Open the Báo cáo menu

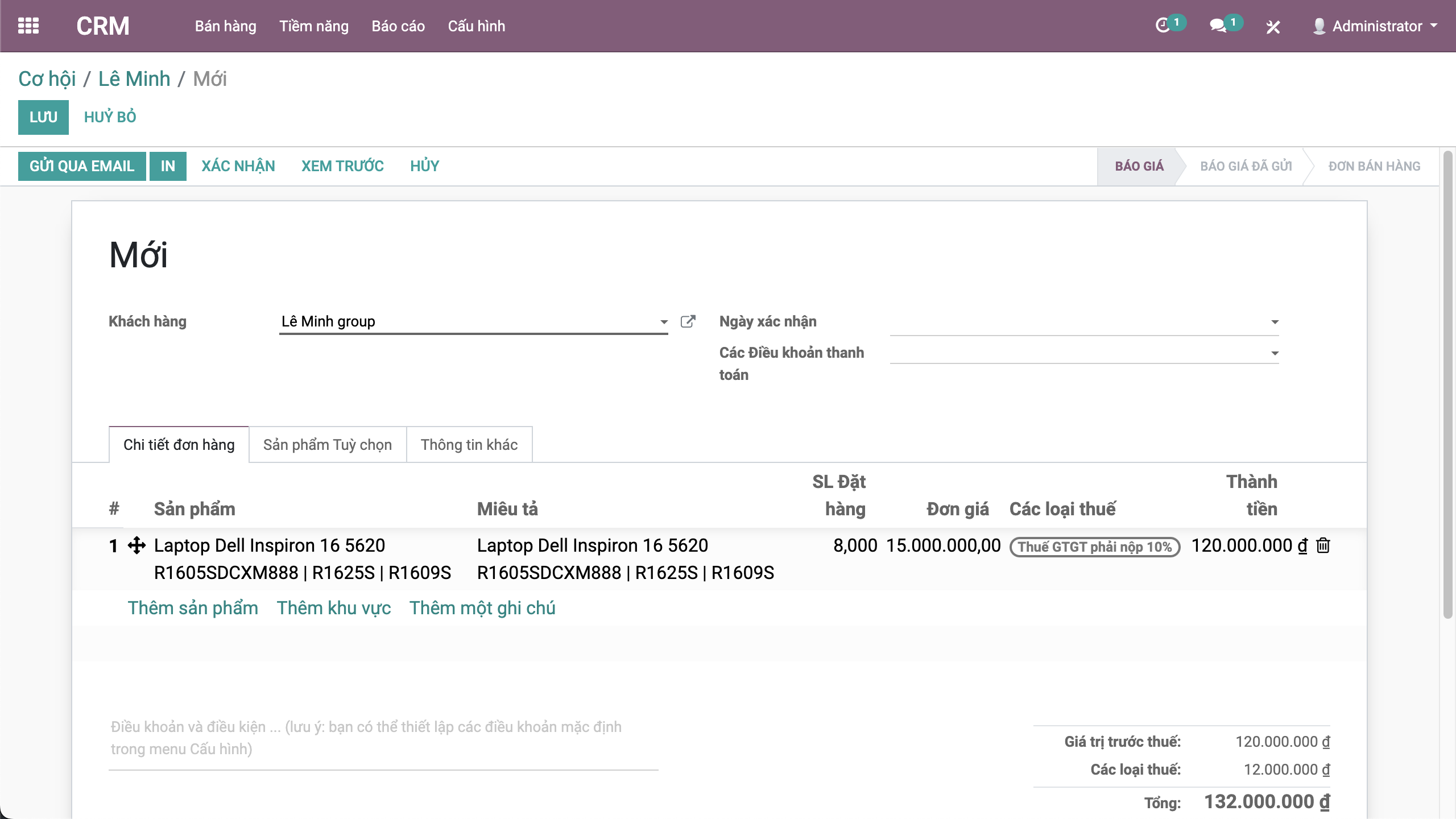[x=398, y=26]
